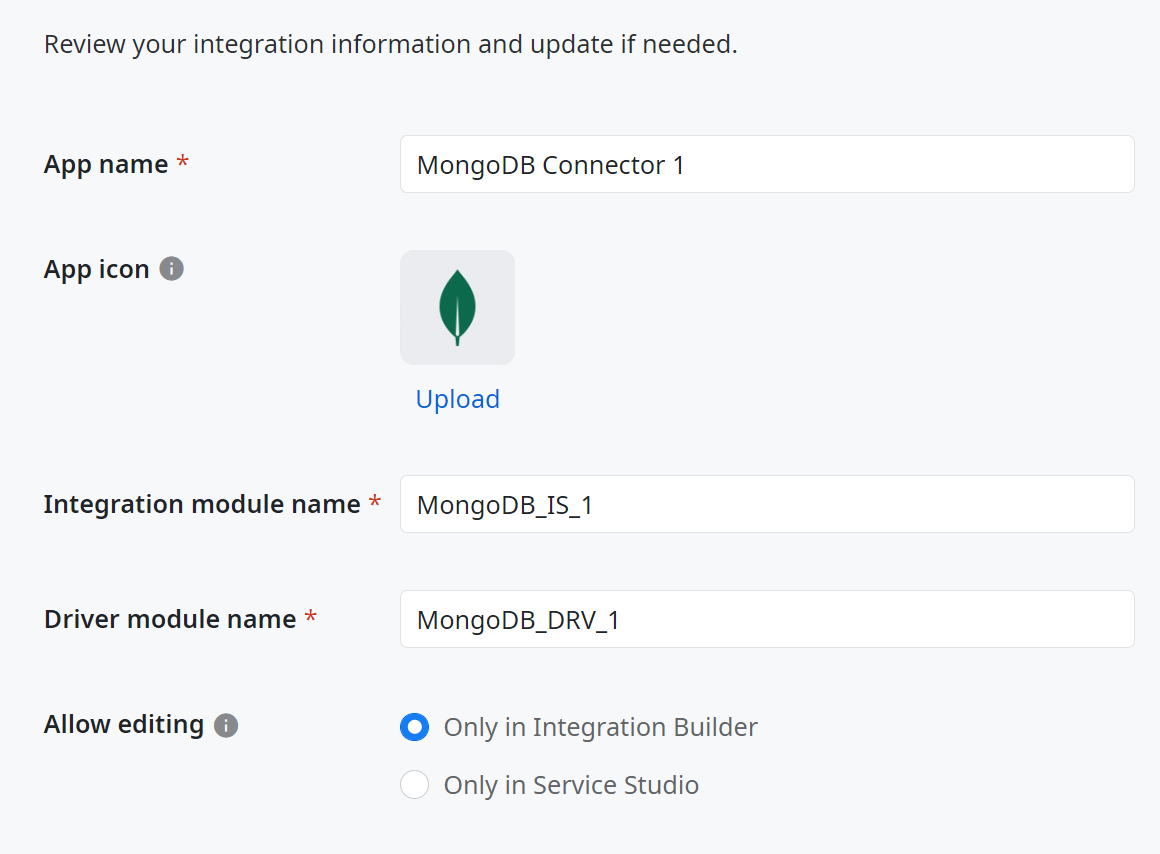
Task: Open the App icon info tooltip icon
Action: tap(172, 269)
